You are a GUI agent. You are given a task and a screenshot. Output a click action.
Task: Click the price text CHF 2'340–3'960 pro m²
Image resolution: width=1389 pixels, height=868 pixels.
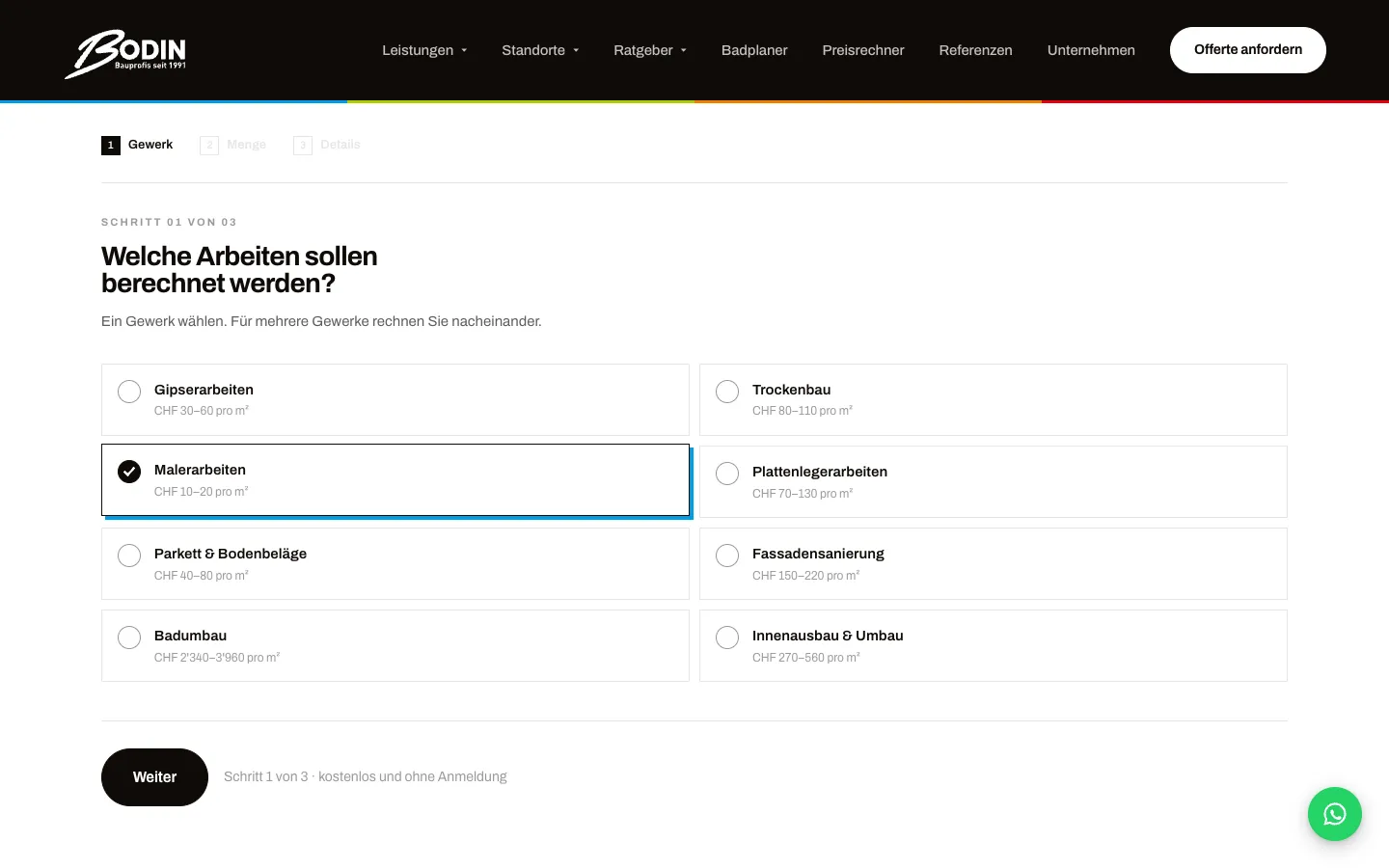(217, 658)
